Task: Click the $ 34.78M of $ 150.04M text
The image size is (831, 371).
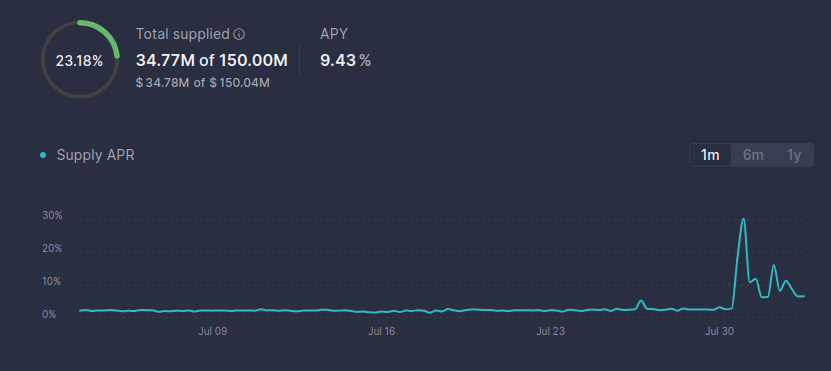Action: pyautogui.click(x=202, y=83)
